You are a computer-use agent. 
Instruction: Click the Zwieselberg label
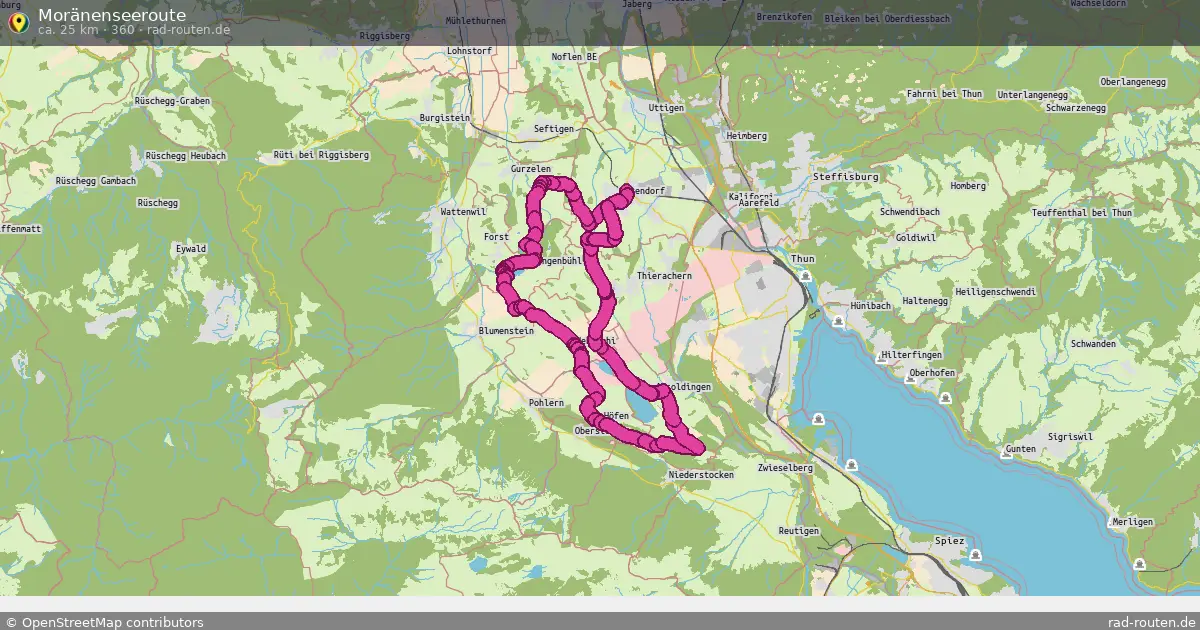tap(786, 467)
